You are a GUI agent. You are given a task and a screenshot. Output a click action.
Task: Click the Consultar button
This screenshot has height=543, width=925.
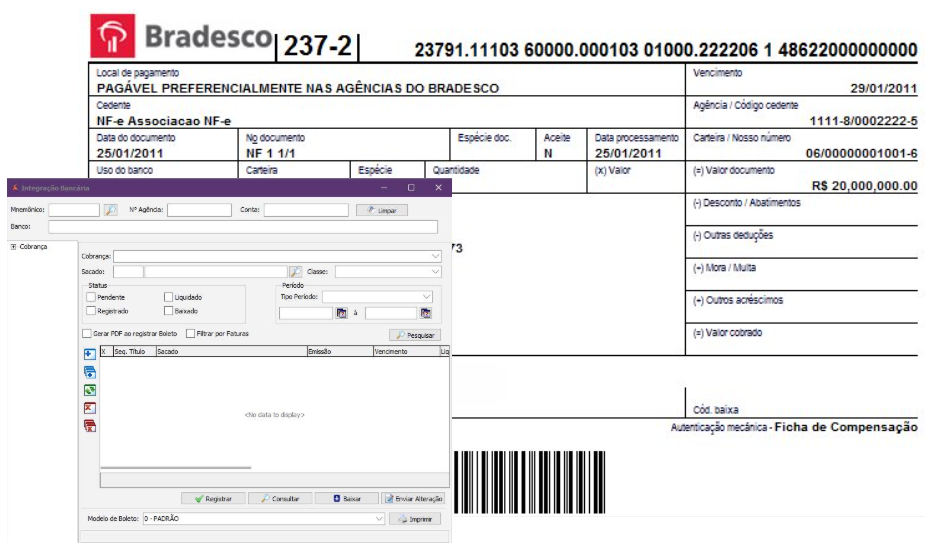281,499
